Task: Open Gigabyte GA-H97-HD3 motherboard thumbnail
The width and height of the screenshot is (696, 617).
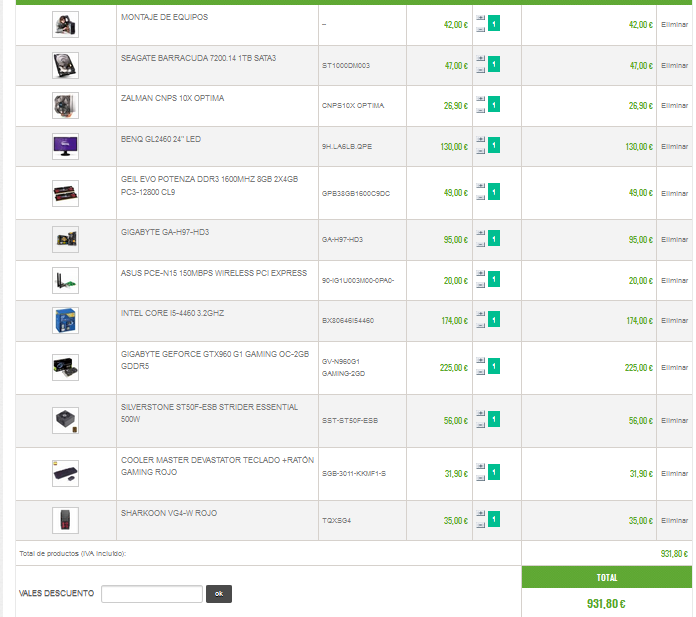Action: click(x=65, y=240)
